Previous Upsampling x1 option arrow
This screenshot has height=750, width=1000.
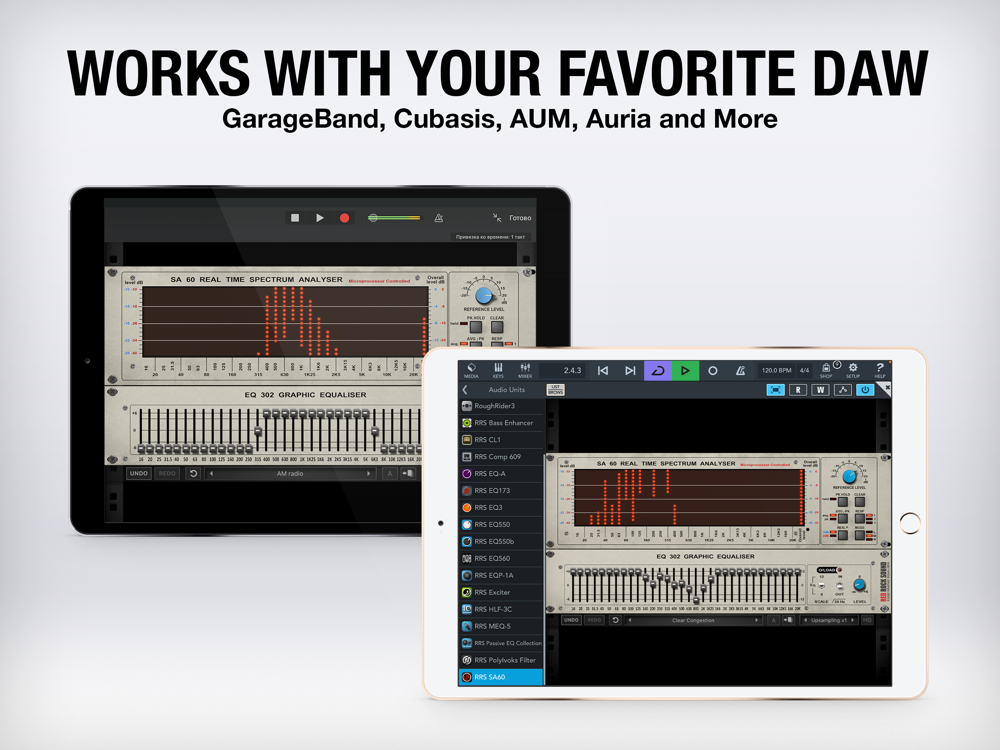(805, 620)
